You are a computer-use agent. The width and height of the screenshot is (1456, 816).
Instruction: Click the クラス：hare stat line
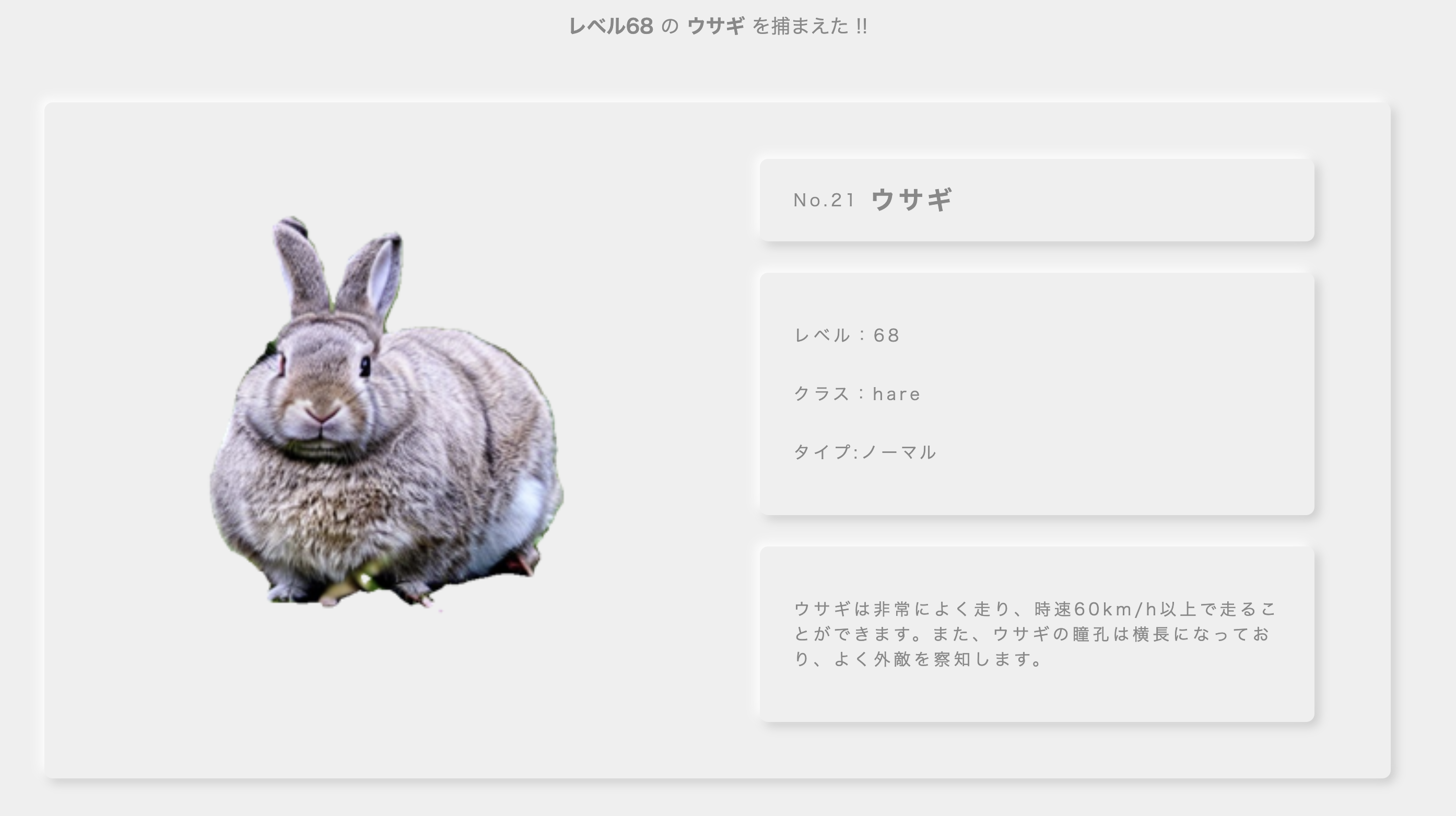pyautogui.click(x=858, y=393)
